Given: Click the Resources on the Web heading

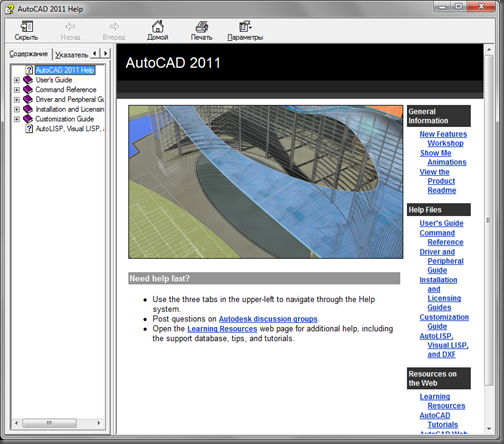Looking at the screenshot, I should 438,378.
